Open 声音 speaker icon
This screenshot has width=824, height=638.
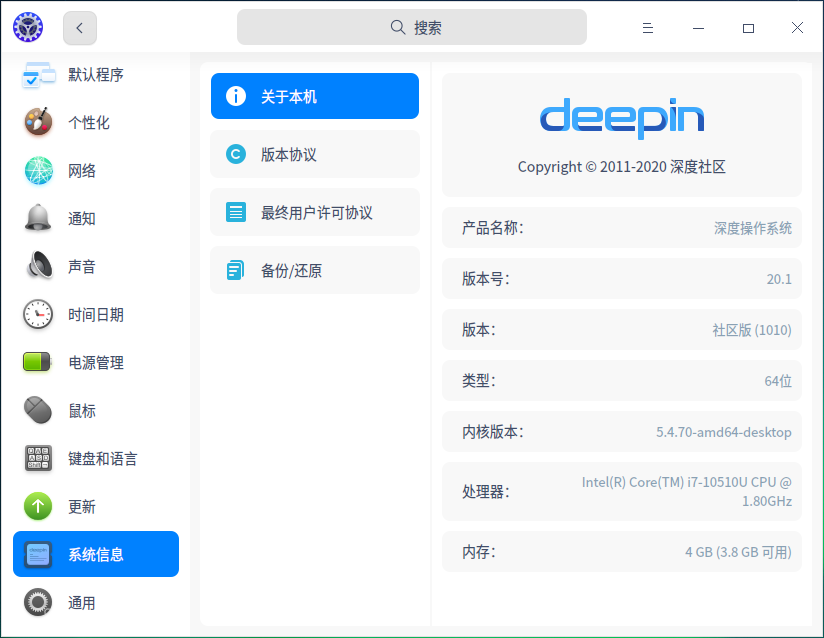click(x=38, y=265)
